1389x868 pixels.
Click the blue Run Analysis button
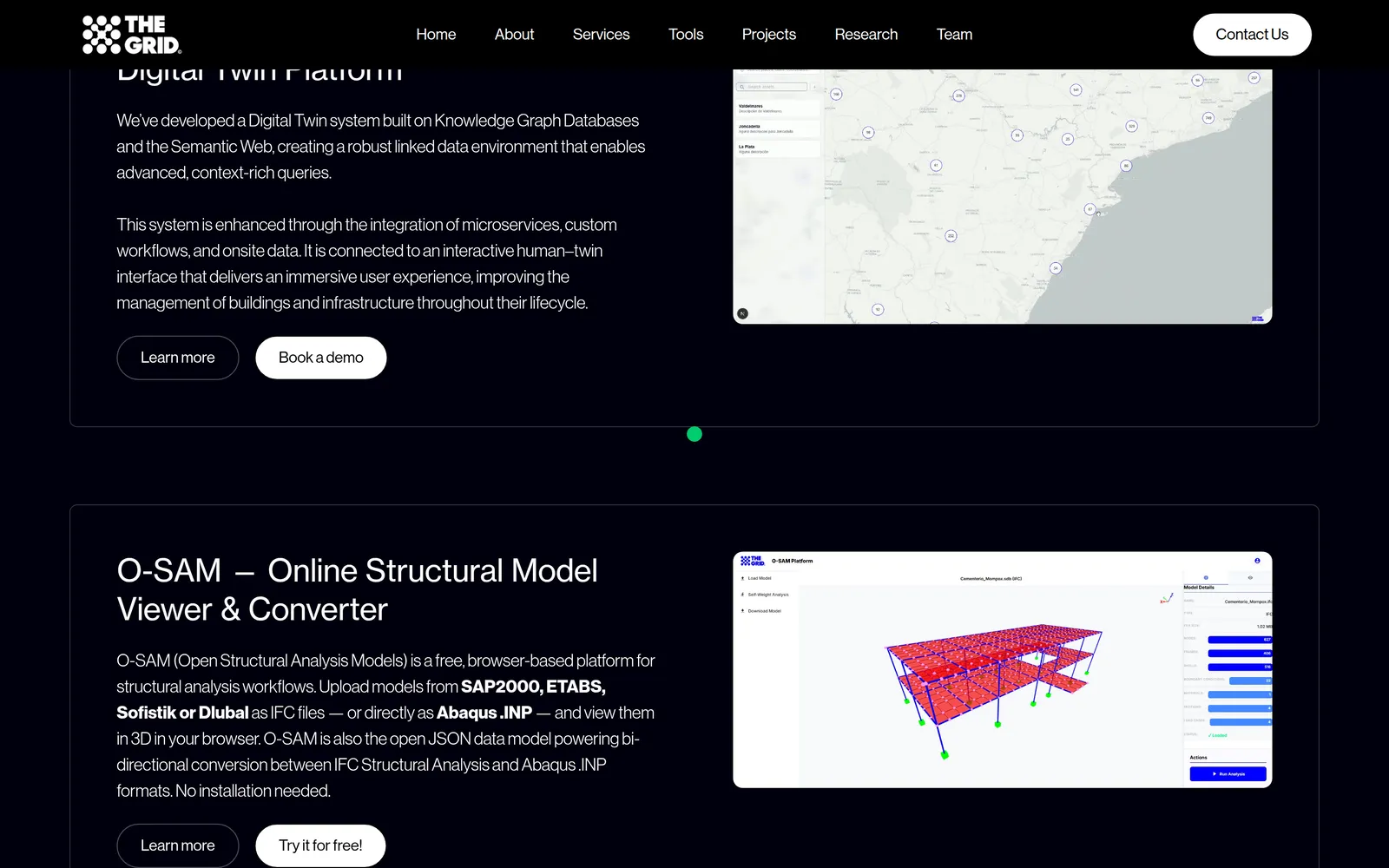click(x=1228, y=773)
